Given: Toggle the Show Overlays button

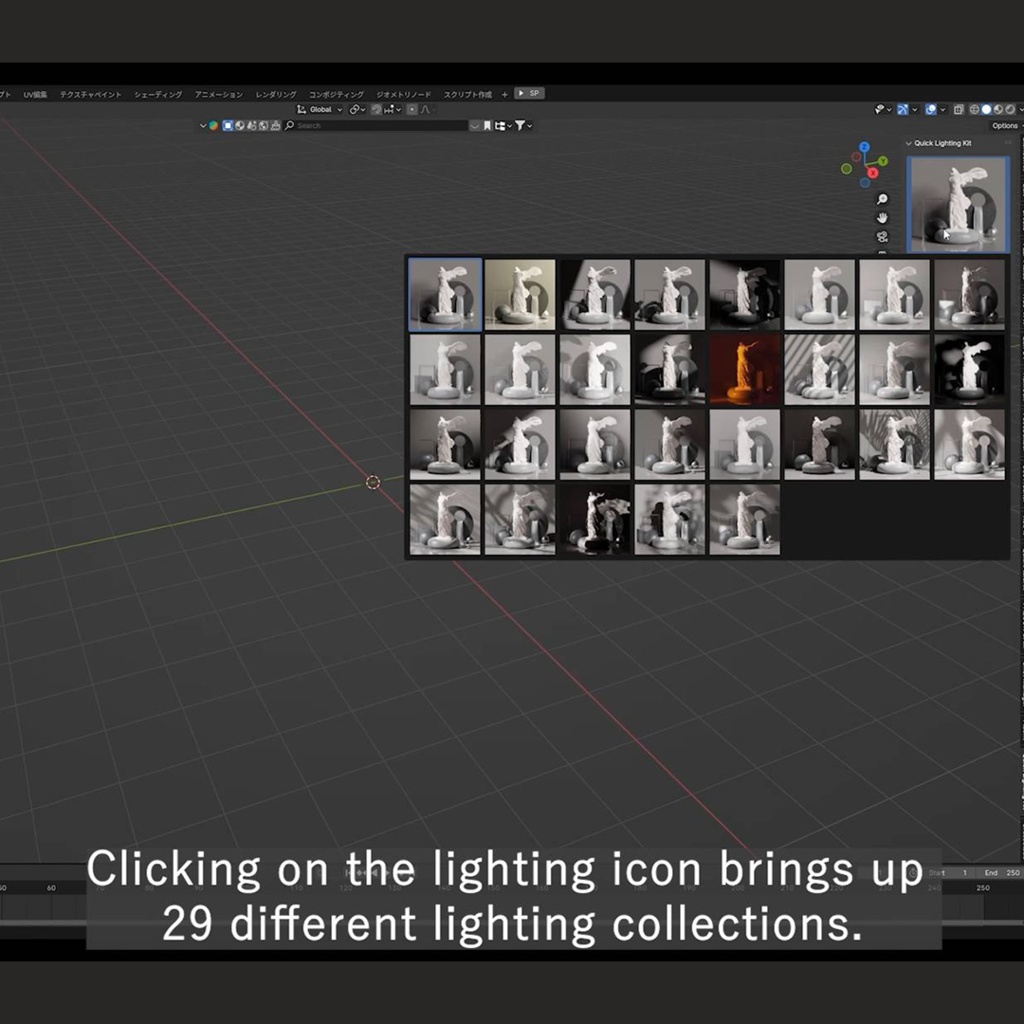Looking at the screenshot, I should 930,110.
